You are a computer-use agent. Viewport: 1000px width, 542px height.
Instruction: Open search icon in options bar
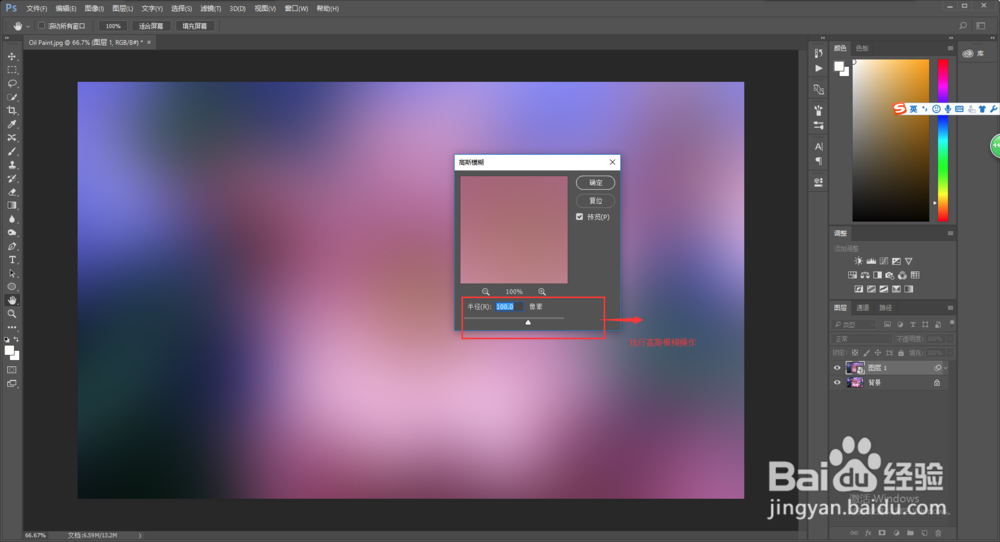[963, 26]
